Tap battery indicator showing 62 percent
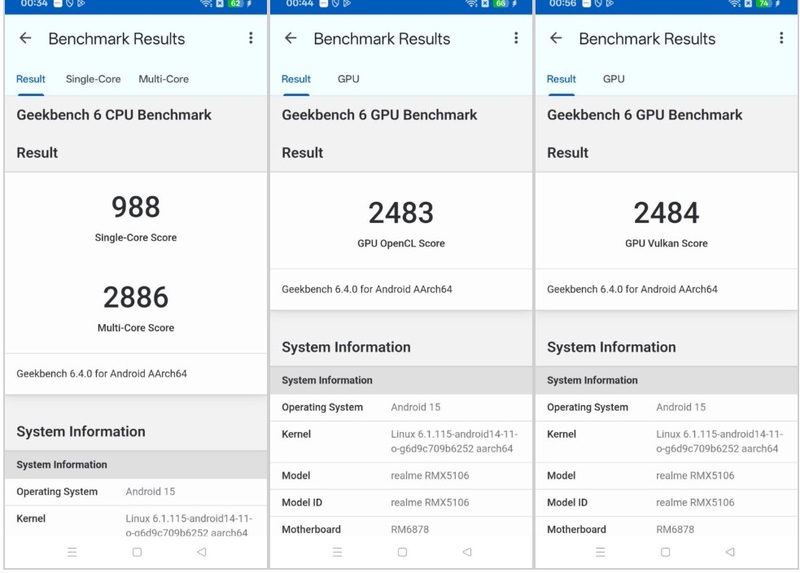The width and height of the screenshot is (800, 573). point(235,4)
